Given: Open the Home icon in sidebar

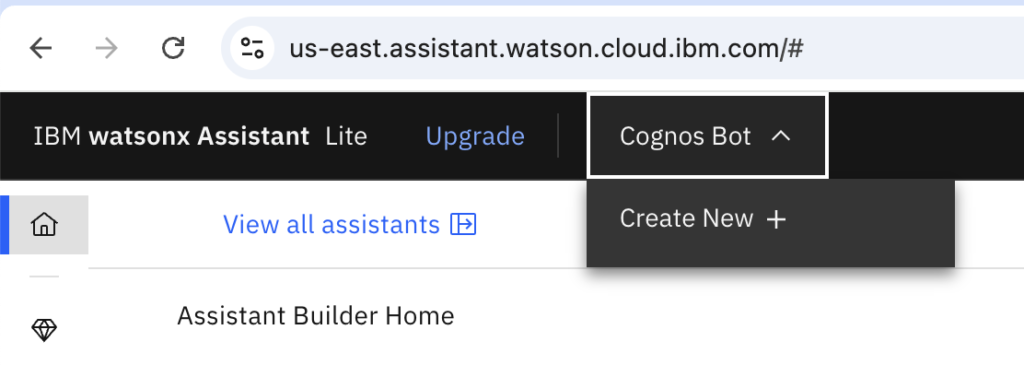Looking at the screenshot, I should click(44, 225).
